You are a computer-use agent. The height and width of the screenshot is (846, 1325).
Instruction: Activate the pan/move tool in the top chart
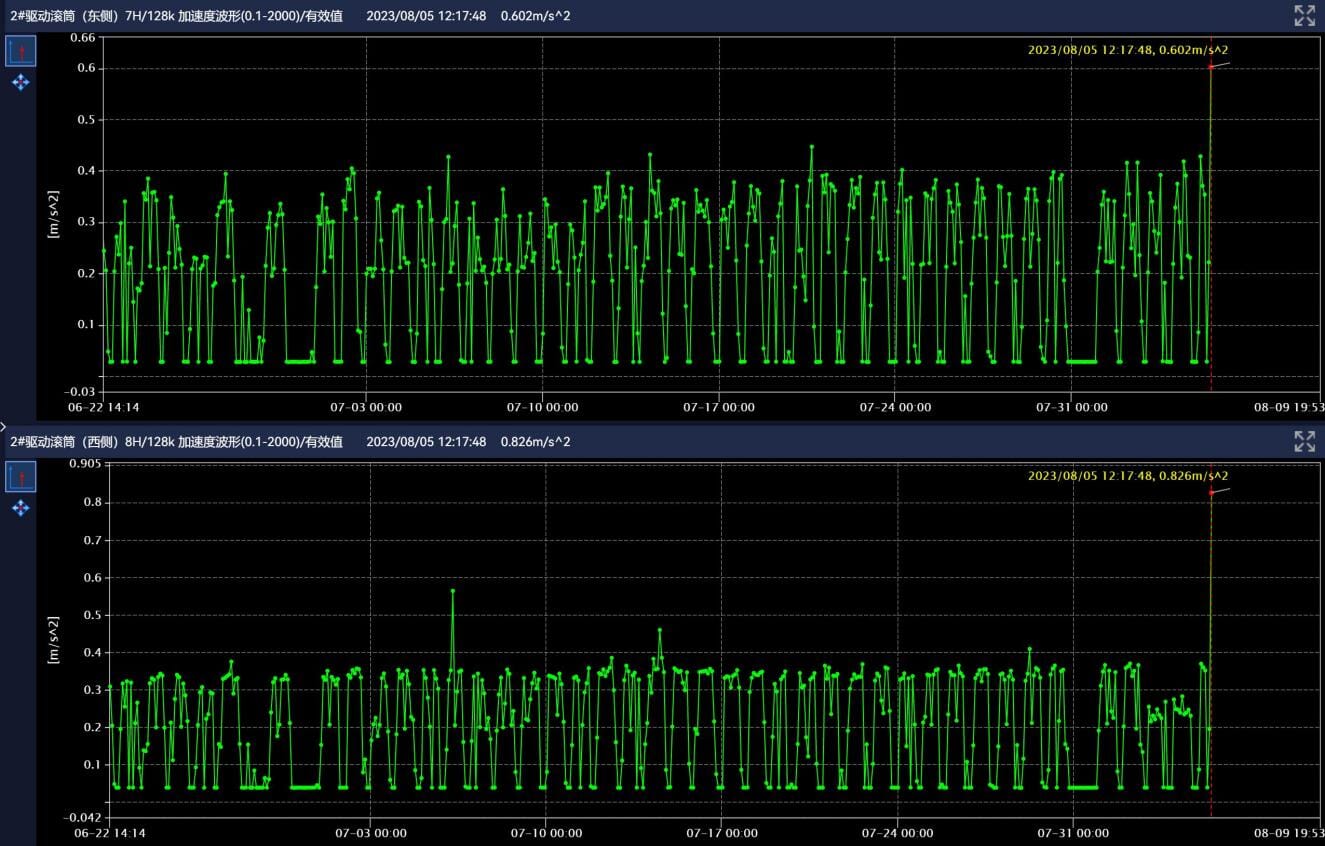pyautogui.click(x=21, y=82)
